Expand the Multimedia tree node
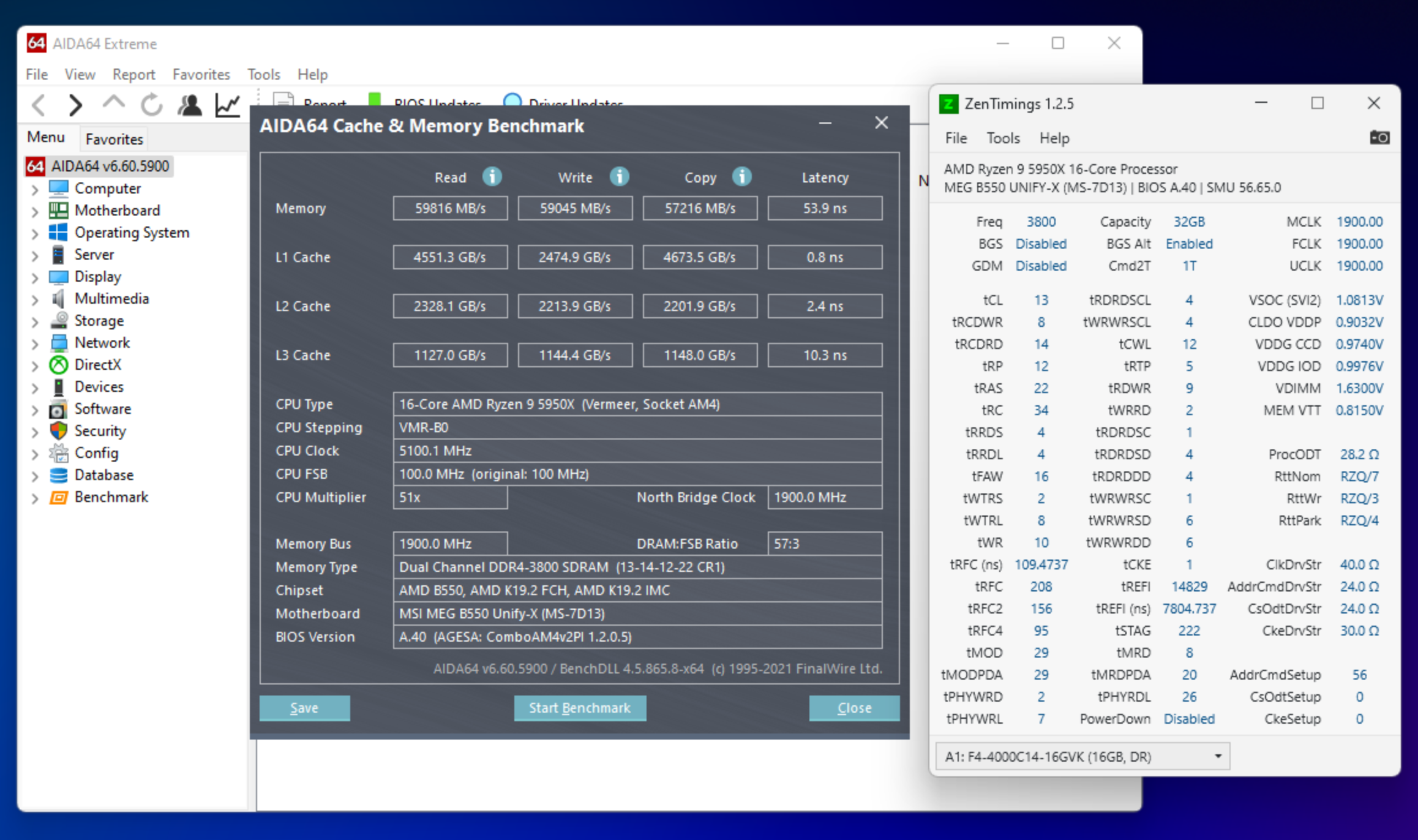The image size is (1418, 840). point(35,299)
